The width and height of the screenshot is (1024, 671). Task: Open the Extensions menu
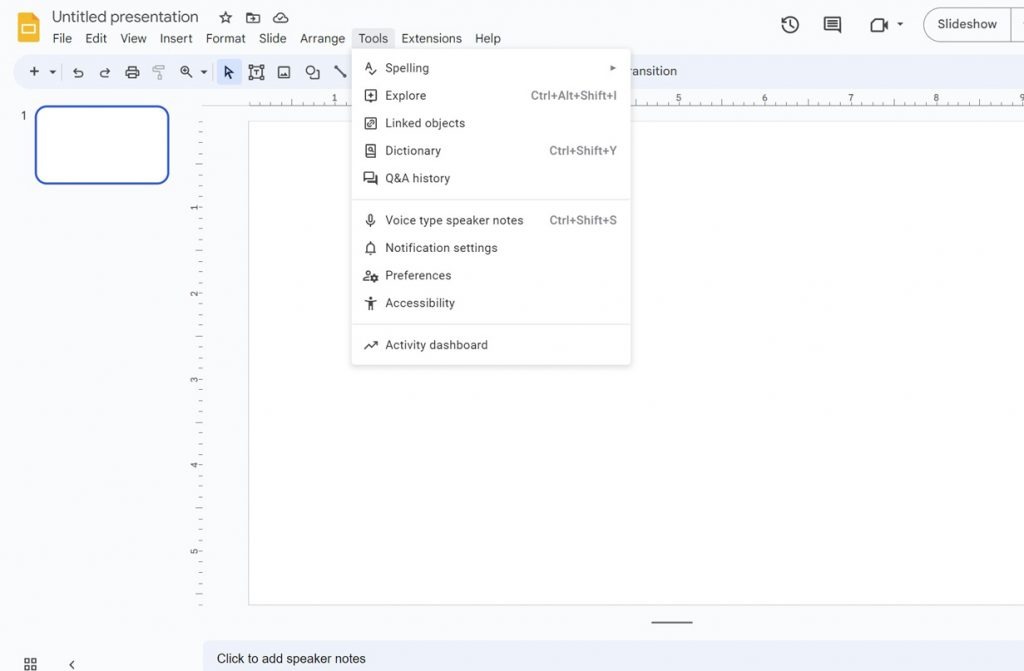coord(431,38)
